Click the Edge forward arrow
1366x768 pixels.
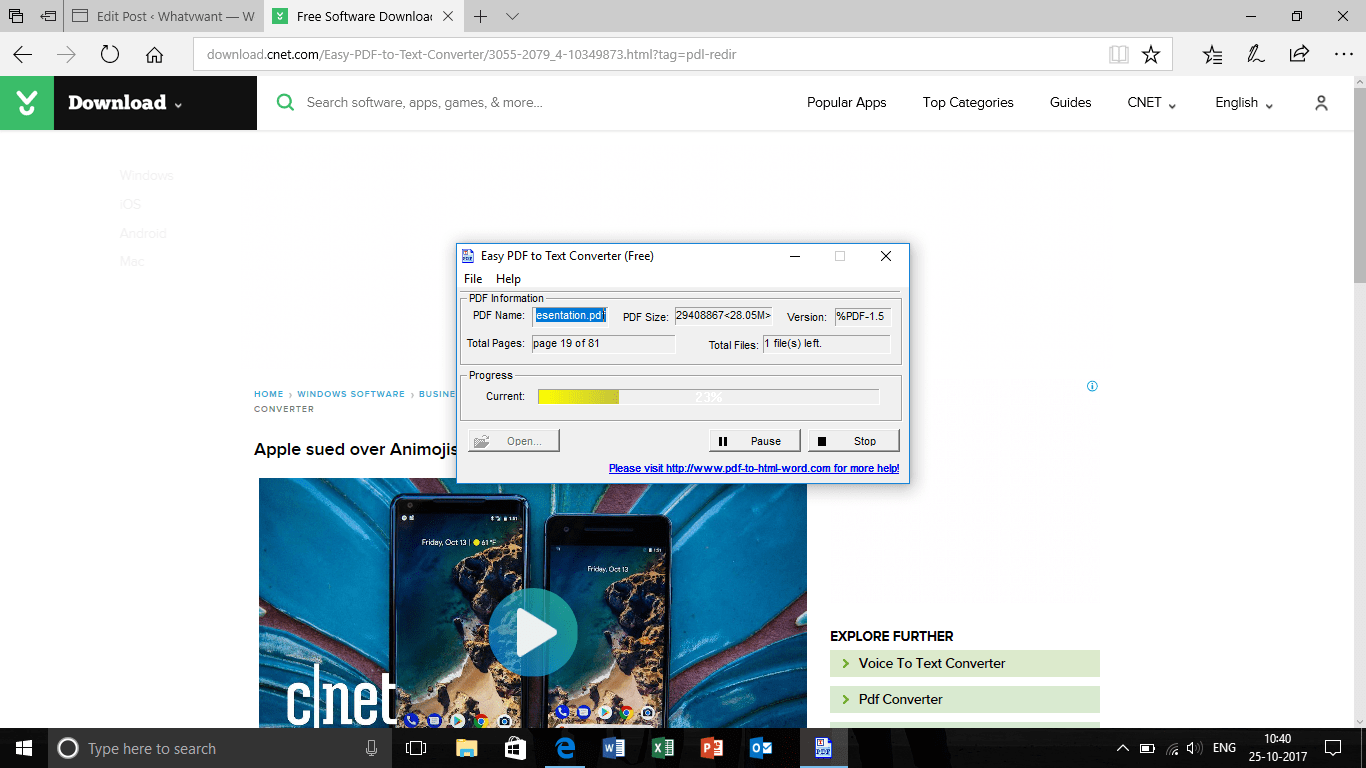67,55
